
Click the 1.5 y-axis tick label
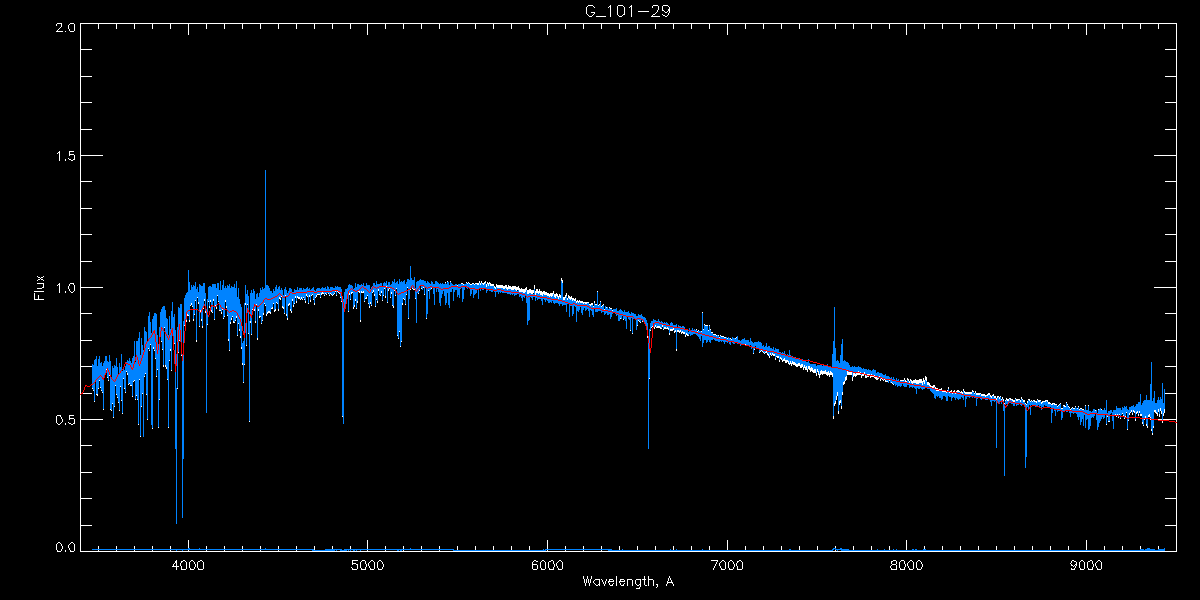point(65,157)
